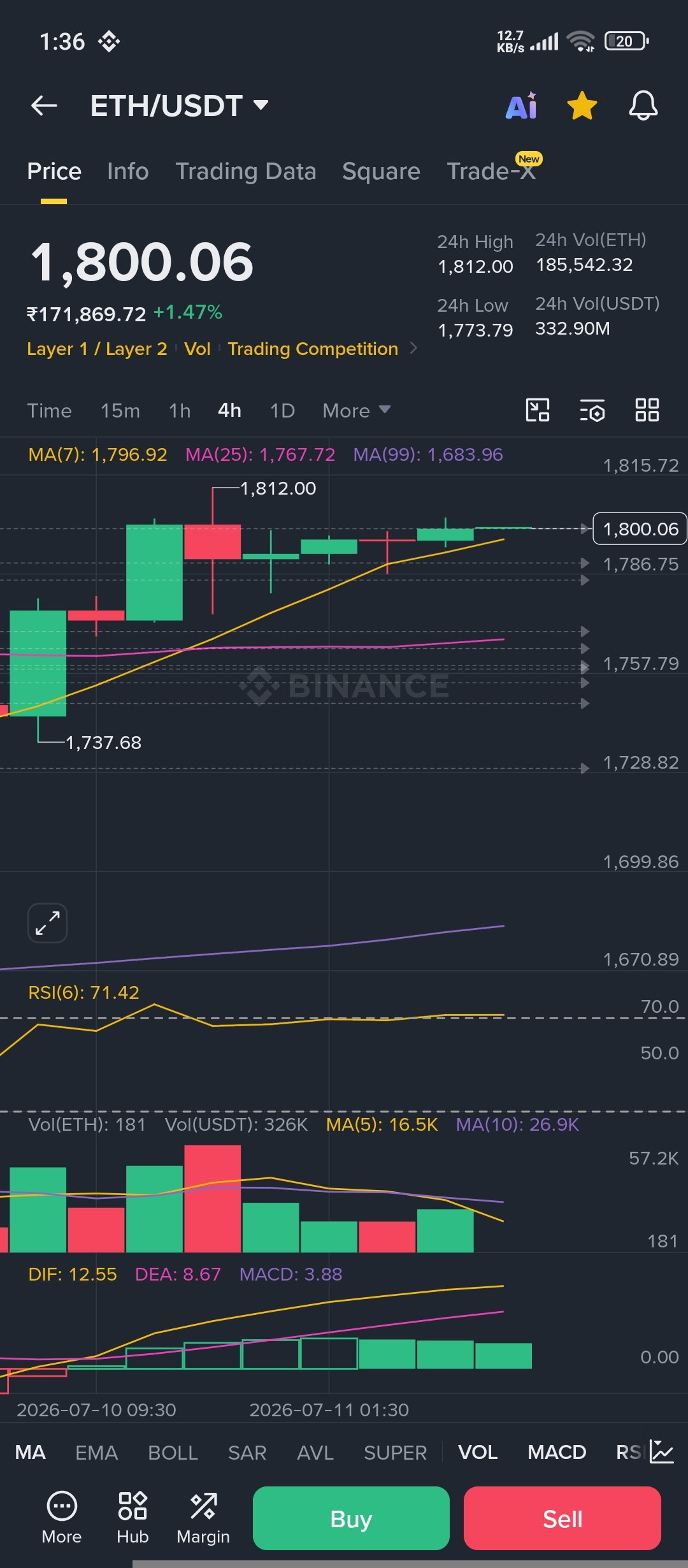Viewport: 688px width, 1568px height.
Task: Tap the MACD: 3.88 label
Action: pos(290,1274)
